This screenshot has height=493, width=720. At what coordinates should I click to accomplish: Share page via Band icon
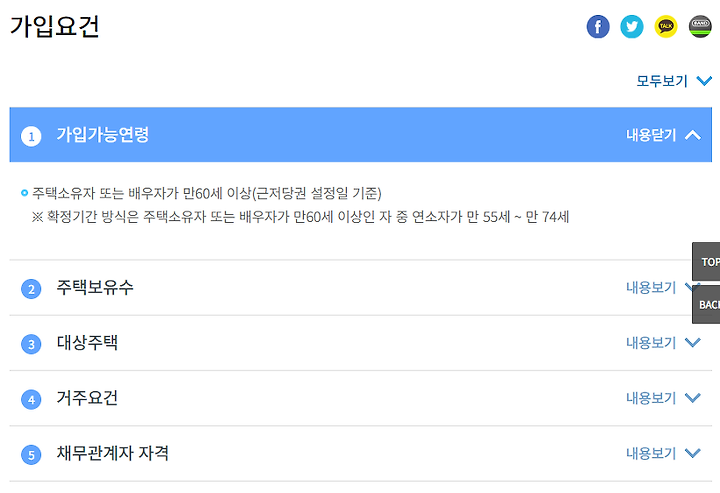pyautogui.click(x=700, y=27)
